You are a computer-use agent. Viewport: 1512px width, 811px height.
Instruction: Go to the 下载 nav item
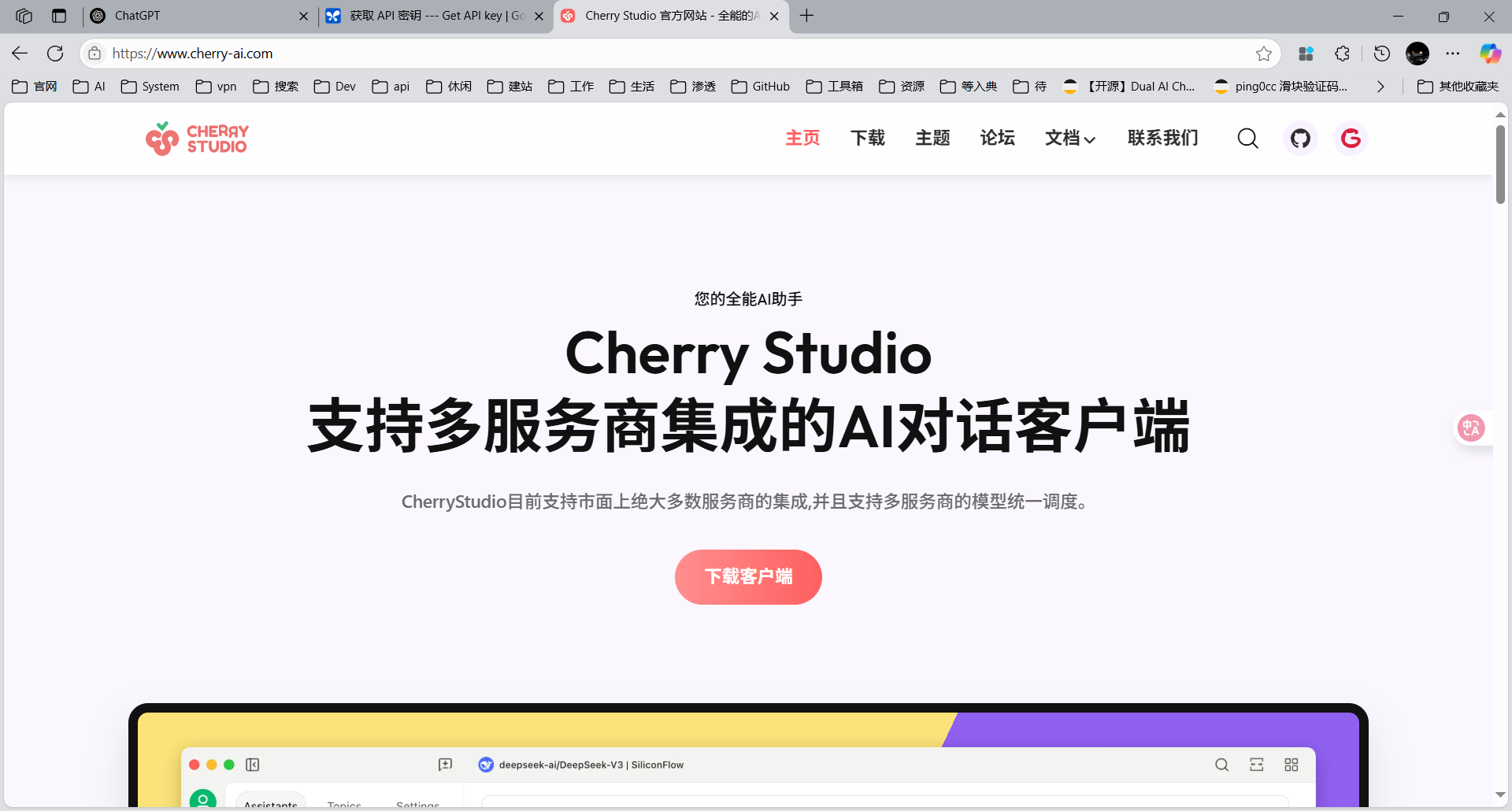click(x=868, y=139)
